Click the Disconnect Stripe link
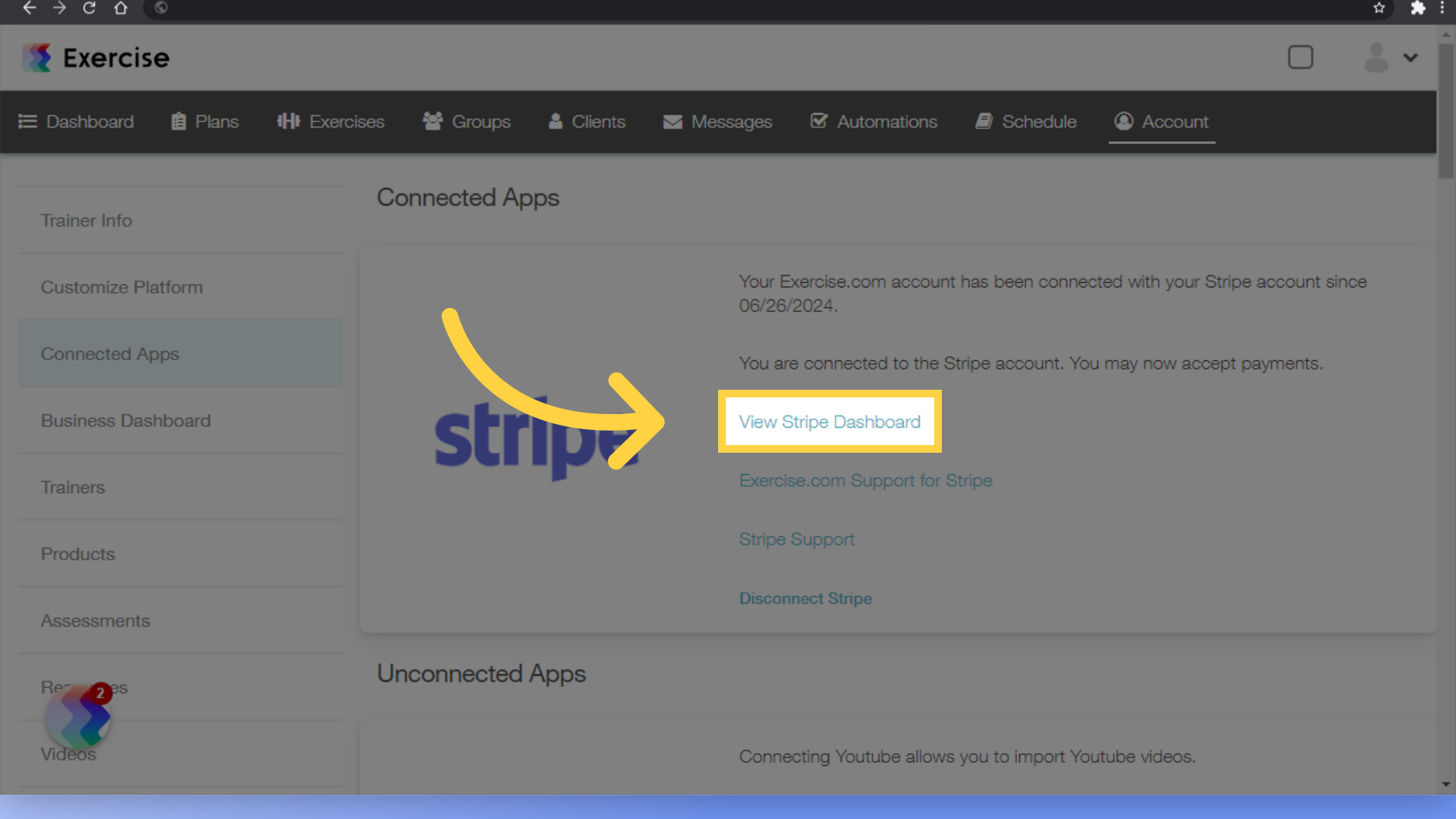 click(805, 598)
